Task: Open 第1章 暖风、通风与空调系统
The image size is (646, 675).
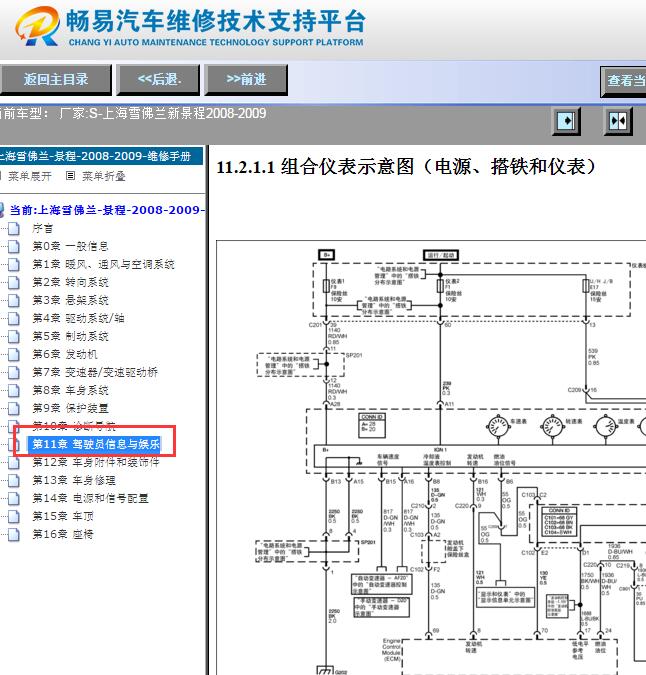Action: pyautogui.click(x=103, y=264)
